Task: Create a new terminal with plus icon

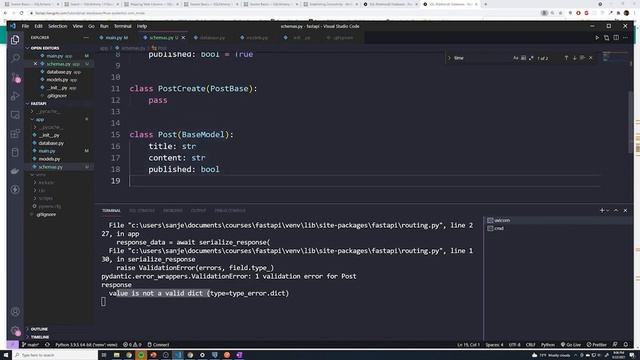Action: point(602,211)
